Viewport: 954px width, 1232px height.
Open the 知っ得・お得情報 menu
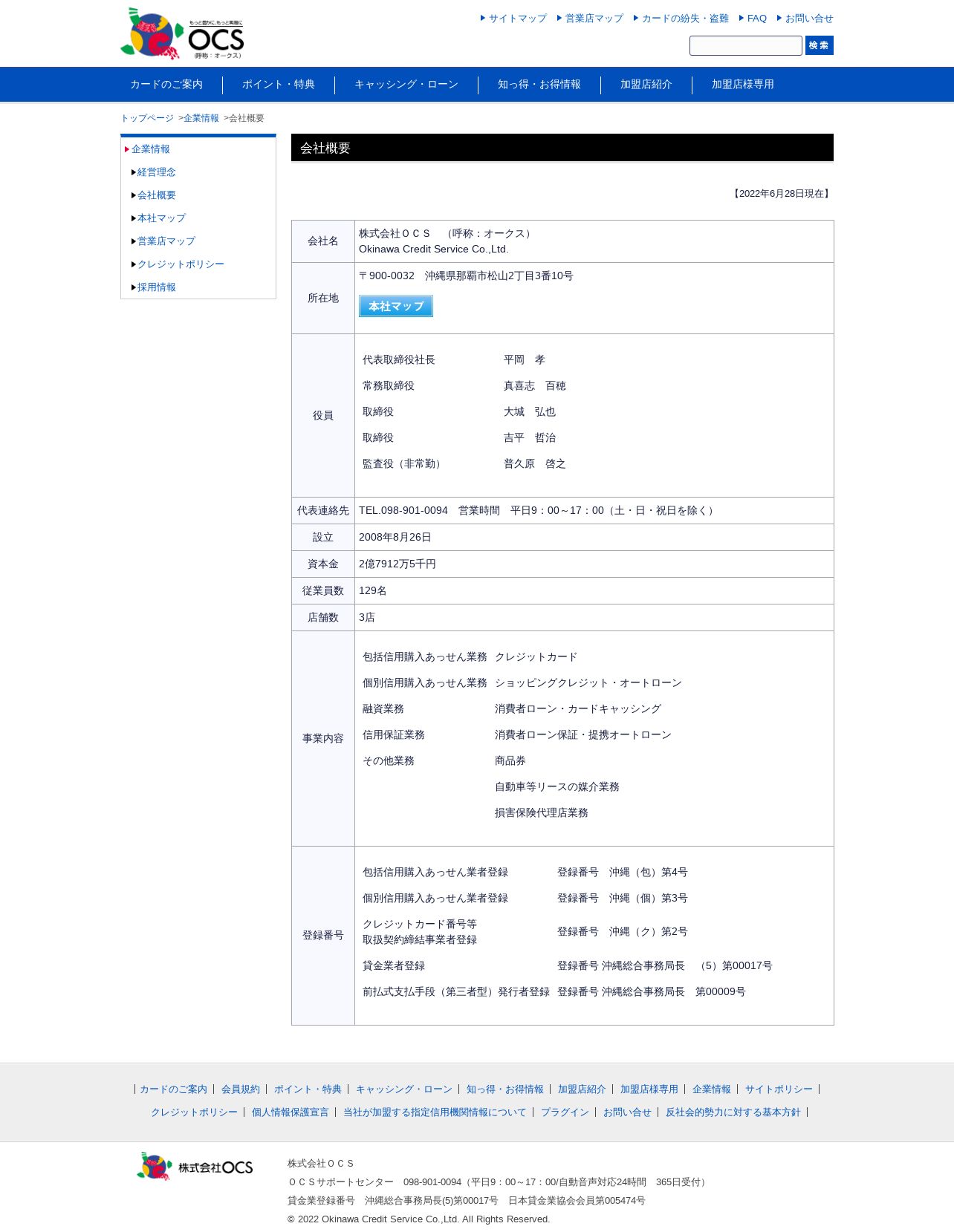point(539,85)
